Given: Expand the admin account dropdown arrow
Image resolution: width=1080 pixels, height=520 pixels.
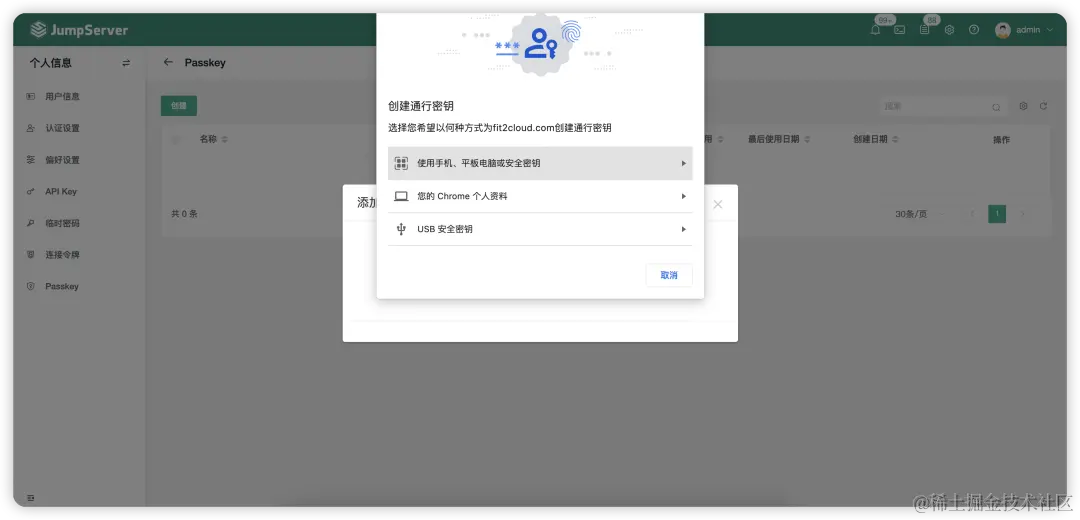Looking at the screenshot, I should click(x=1050, y=30).
